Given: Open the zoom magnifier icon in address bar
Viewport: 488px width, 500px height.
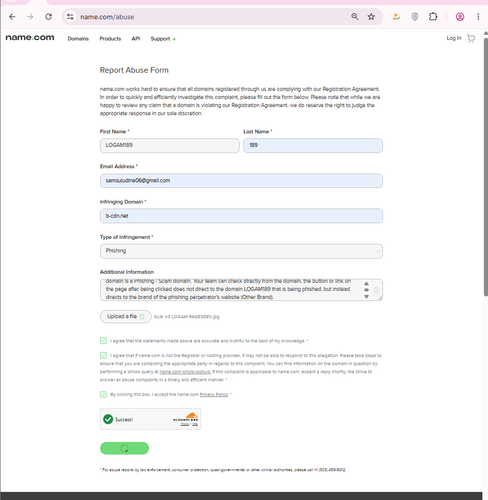Looking at the screenshot, I should (x=355, y=17).
